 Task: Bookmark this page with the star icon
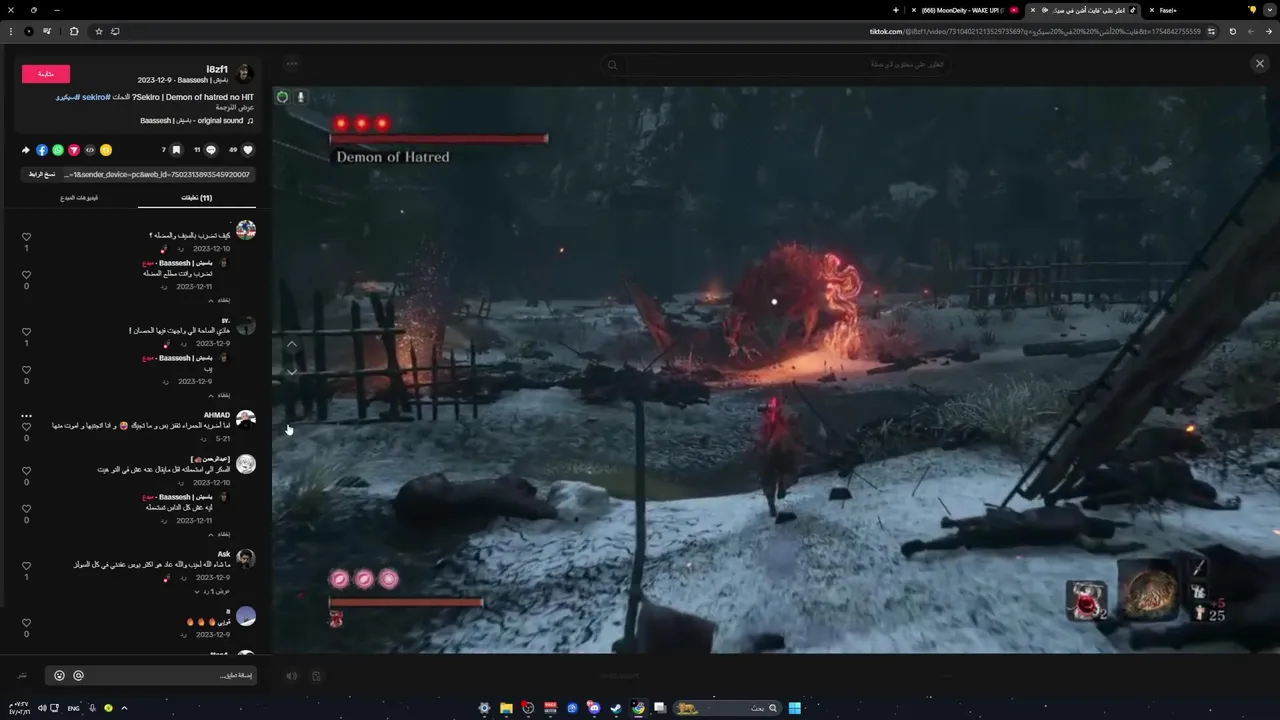(x=99, y=31)
